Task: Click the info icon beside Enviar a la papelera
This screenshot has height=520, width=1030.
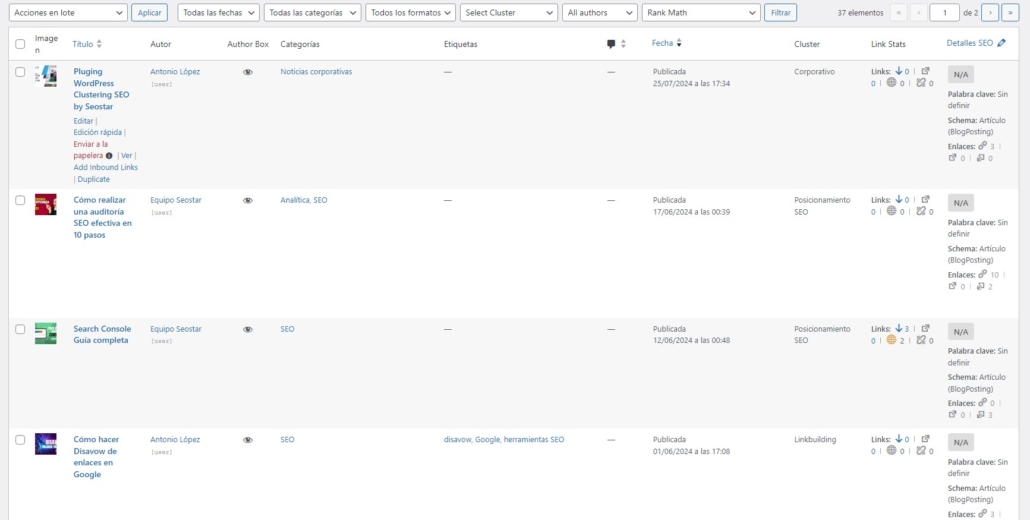Action: point(109,156)
